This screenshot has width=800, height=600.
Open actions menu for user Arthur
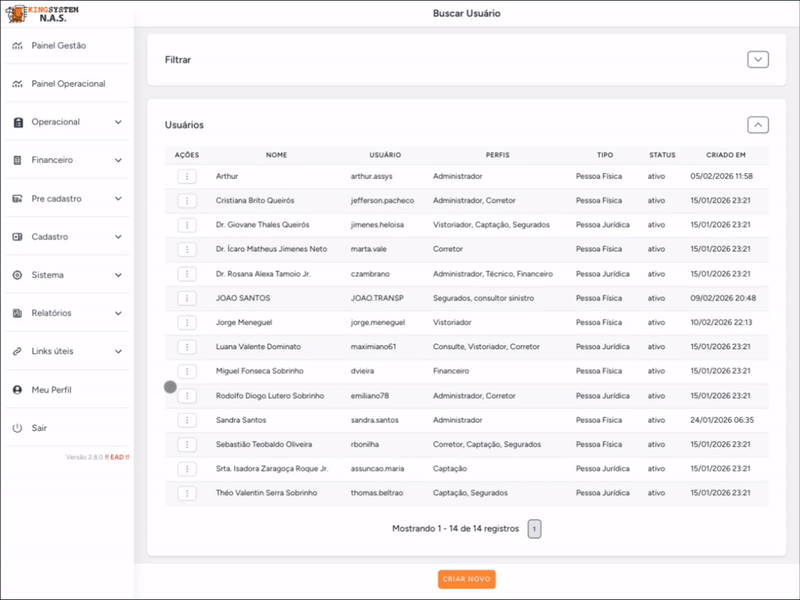tap(187, 176)
